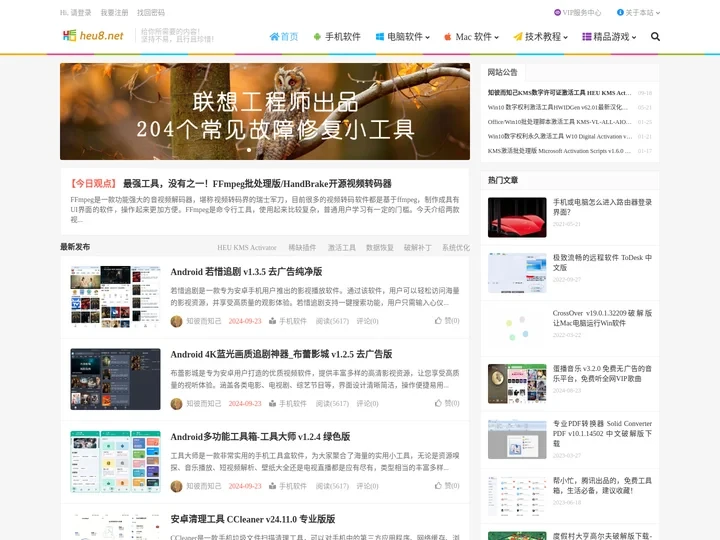720x540 pixels.
Task: Open Solid Converter PDF hot article
Action: point(602,433)
